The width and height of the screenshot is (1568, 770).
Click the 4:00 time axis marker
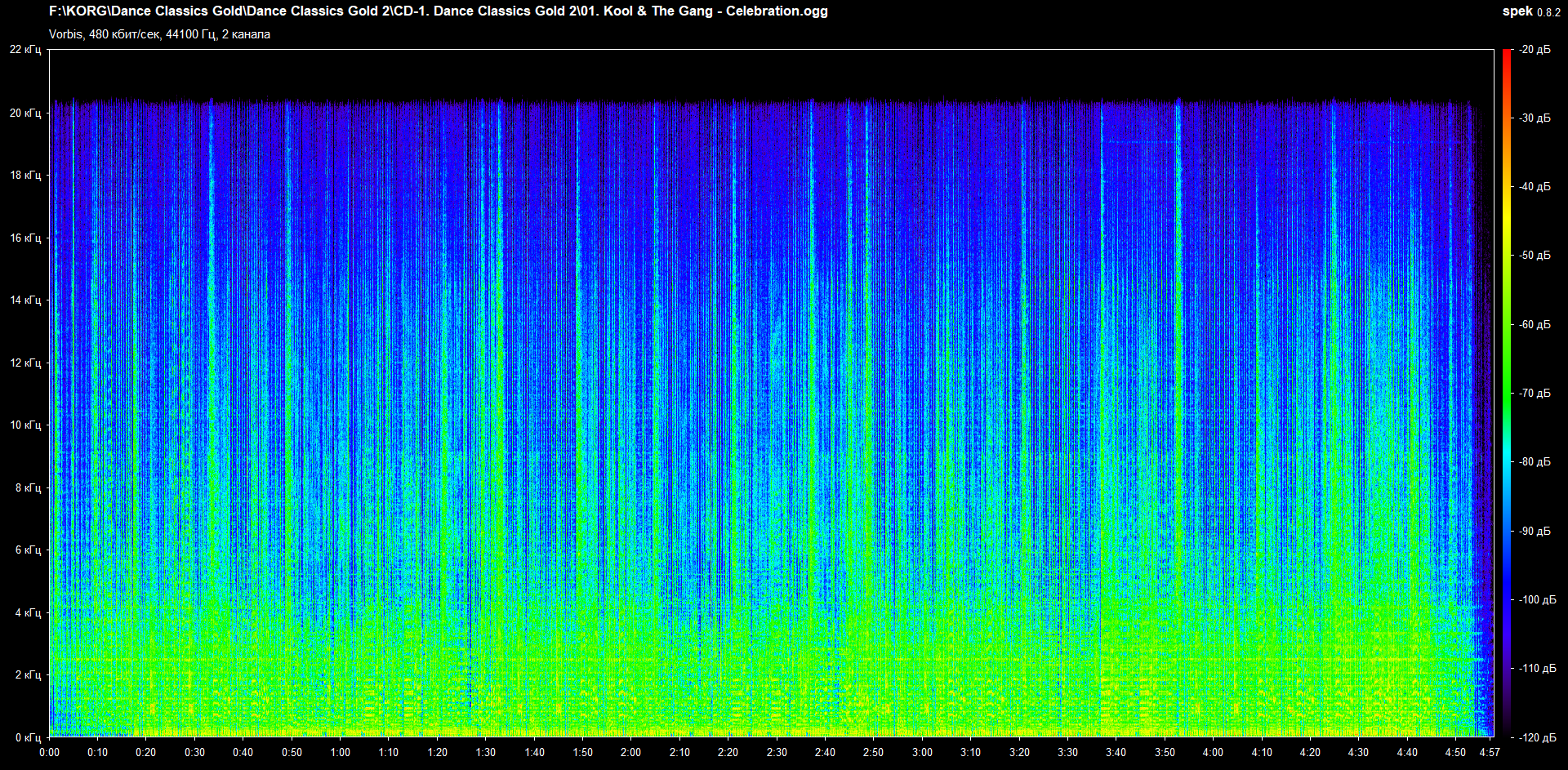(x=1213, y=752)
